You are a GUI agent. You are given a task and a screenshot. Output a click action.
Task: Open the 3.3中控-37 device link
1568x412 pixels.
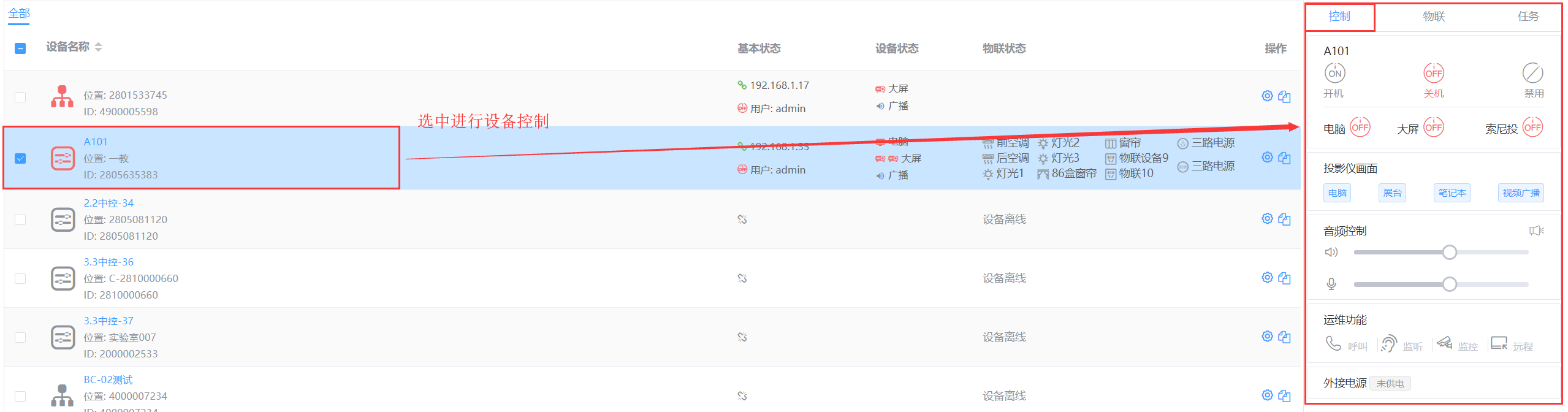(x=108, y=321)
